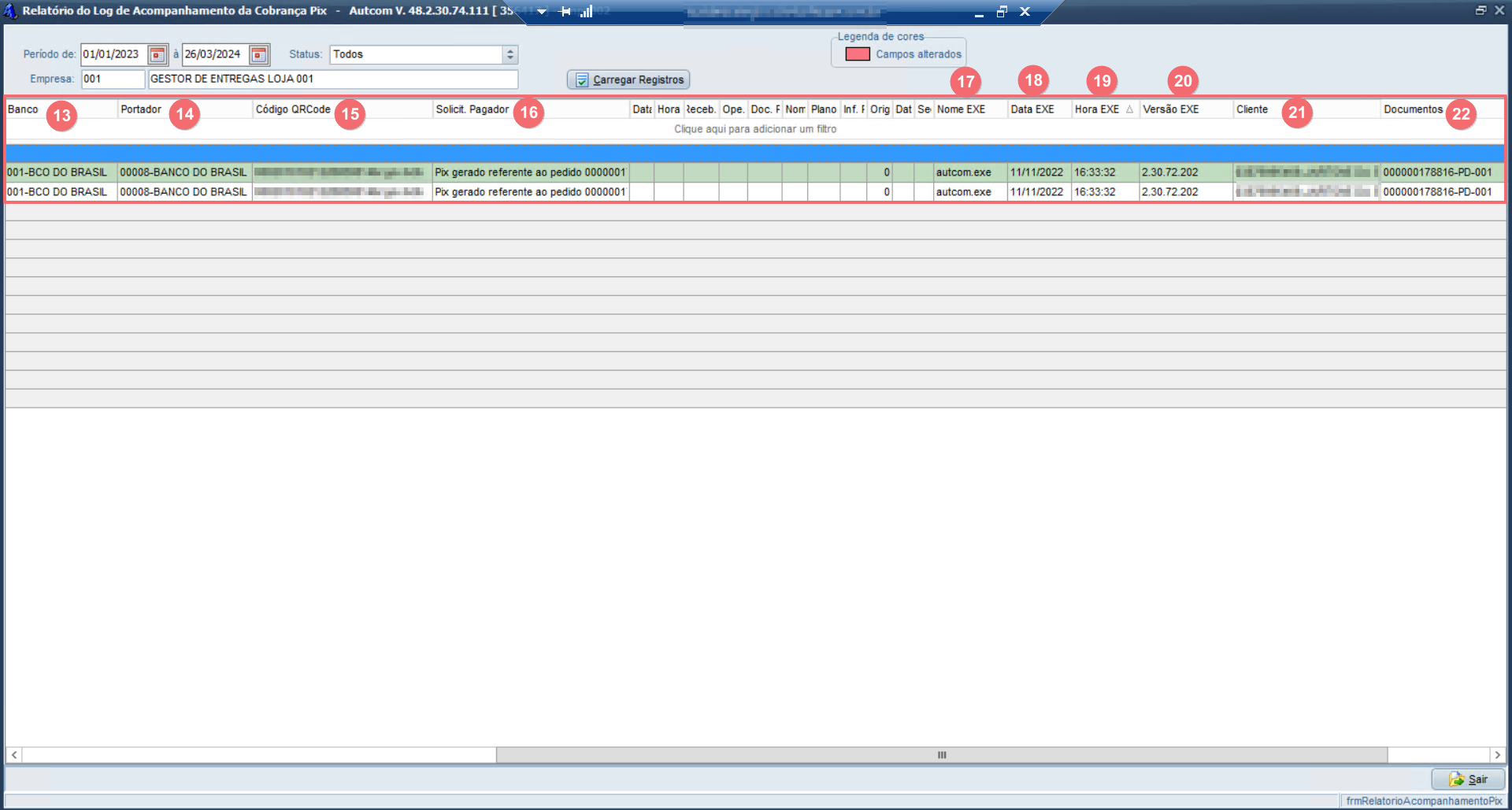The width and height of the screenshot is (1512, 810).
Task: Click the horizontal scrollbar right arrow
Action: 1497,755
